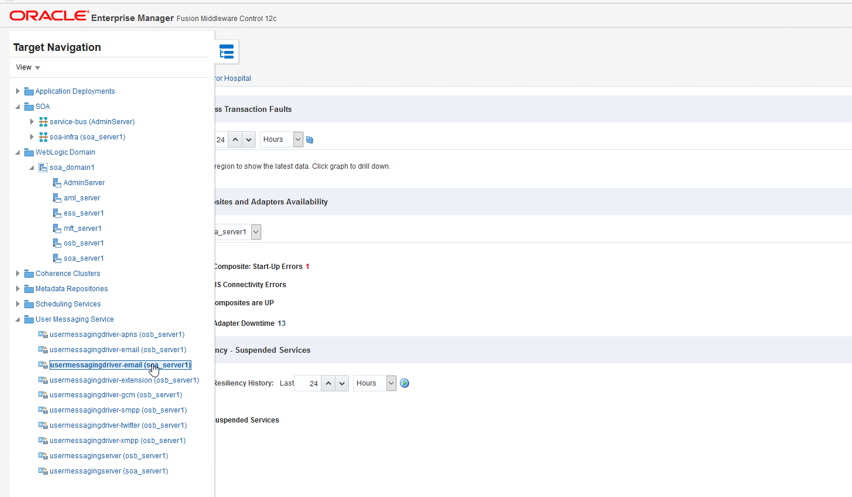Collapse the SOA folder arrow
The image size is (852, 497).
[17, 106]
